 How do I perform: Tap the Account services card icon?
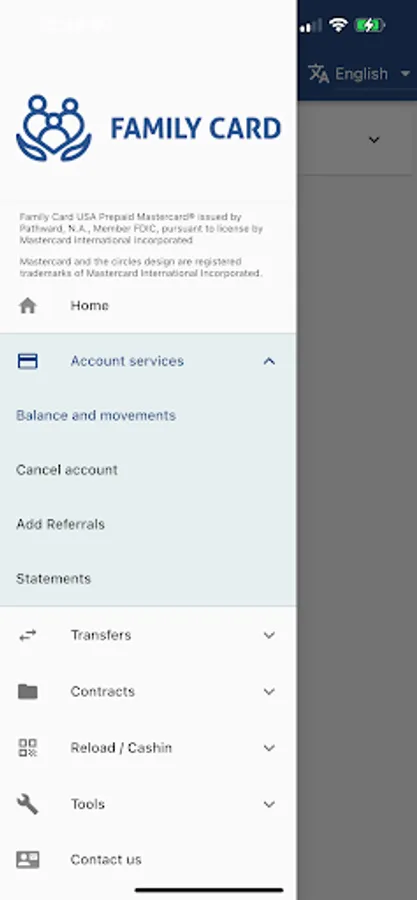pyautogui.click(x=28, y=361)
